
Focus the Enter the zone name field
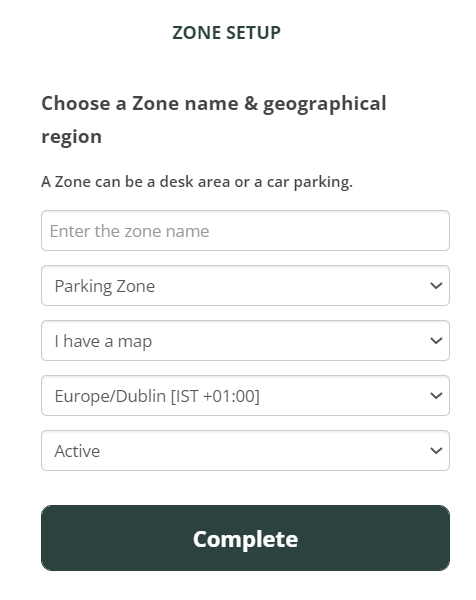pos(245,230)
